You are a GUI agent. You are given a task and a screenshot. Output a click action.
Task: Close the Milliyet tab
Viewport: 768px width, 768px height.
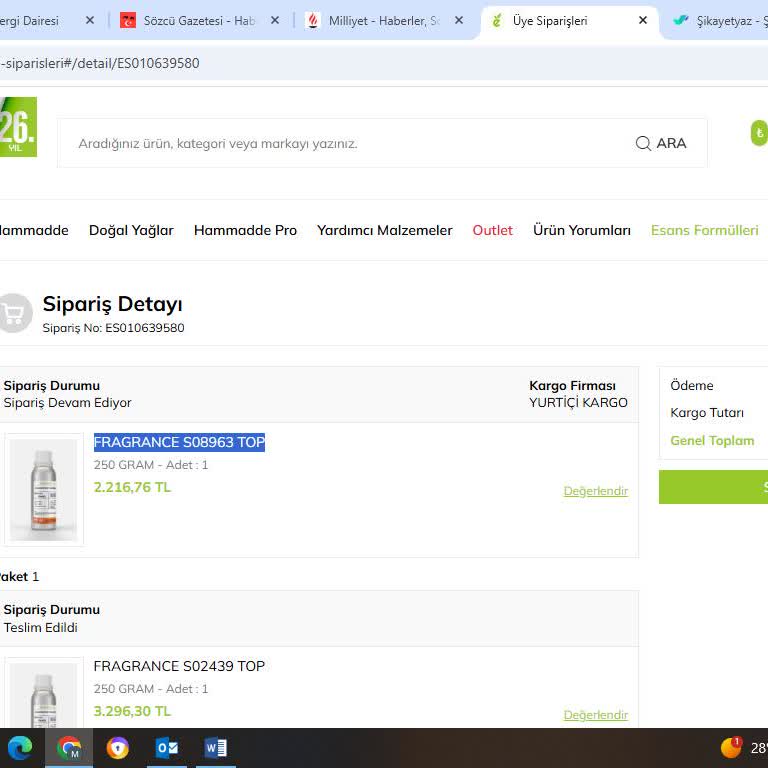[458, 20]
